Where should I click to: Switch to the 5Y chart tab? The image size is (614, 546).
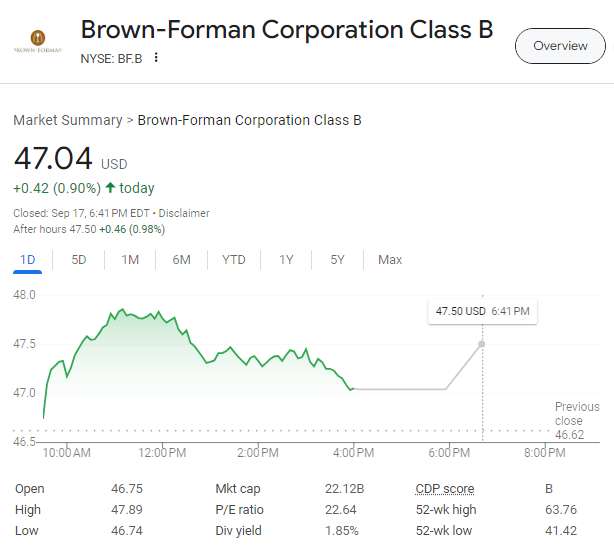337,260
